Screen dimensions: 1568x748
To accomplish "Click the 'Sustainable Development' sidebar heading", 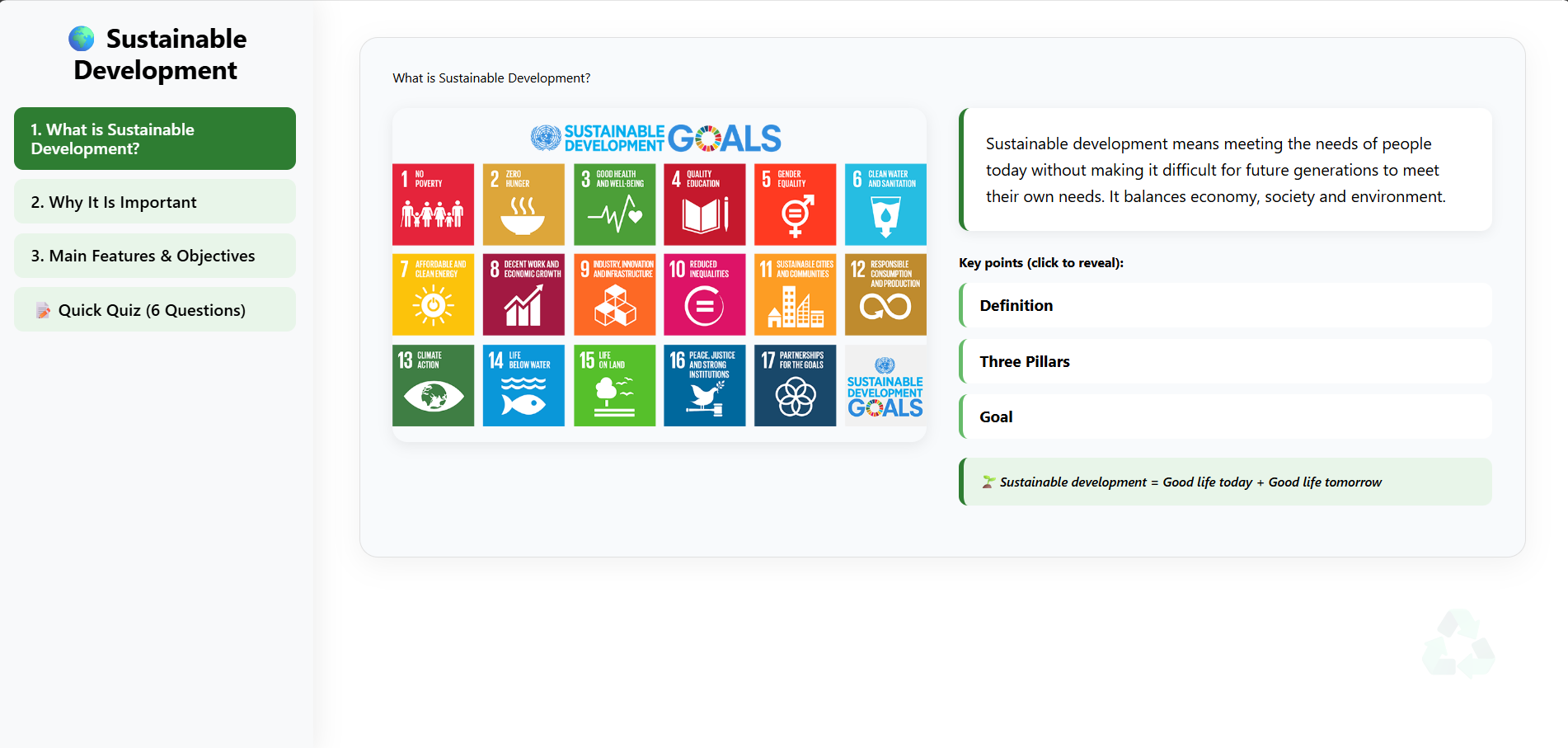I will point(155,54).
